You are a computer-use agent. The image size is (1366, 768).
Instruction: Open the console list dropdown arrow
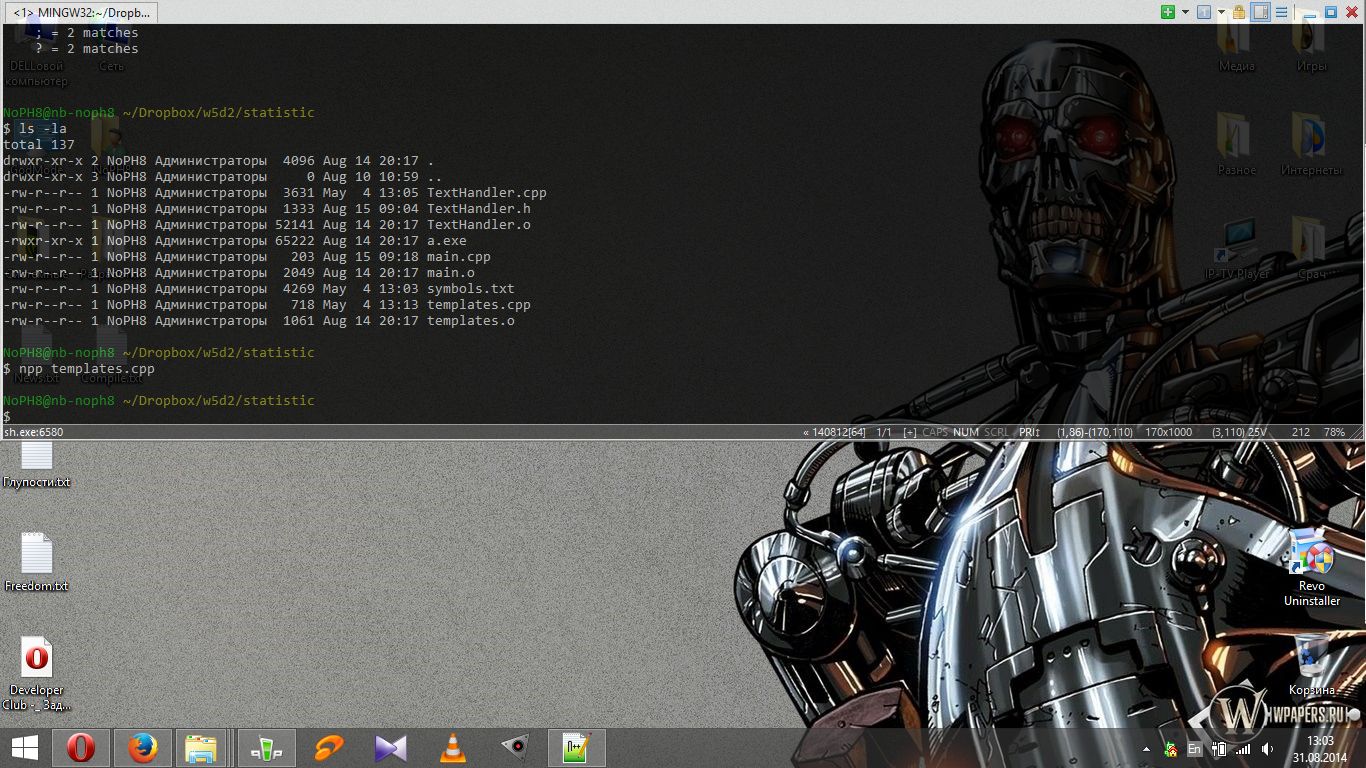point(1221,12)
